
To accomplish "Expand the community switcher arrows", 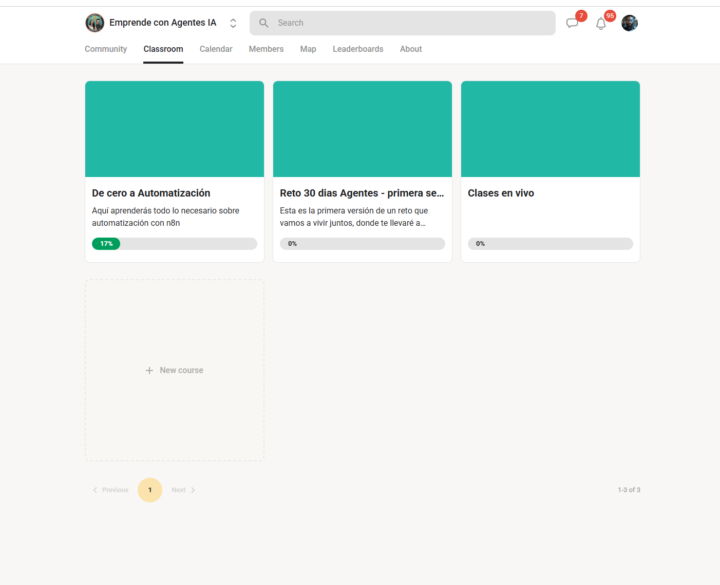I will tap(233, 23).
